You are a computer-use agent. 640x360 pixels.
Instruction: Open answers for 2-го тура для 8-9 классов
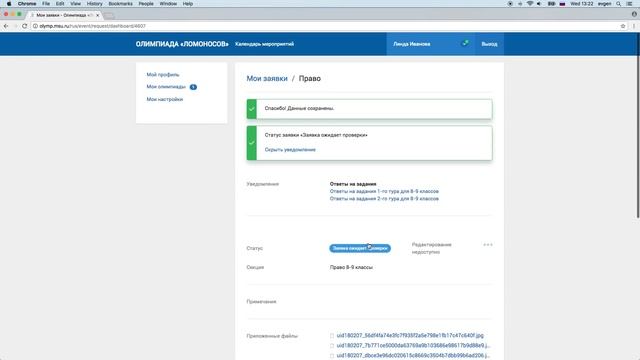(x=384, y=198)
